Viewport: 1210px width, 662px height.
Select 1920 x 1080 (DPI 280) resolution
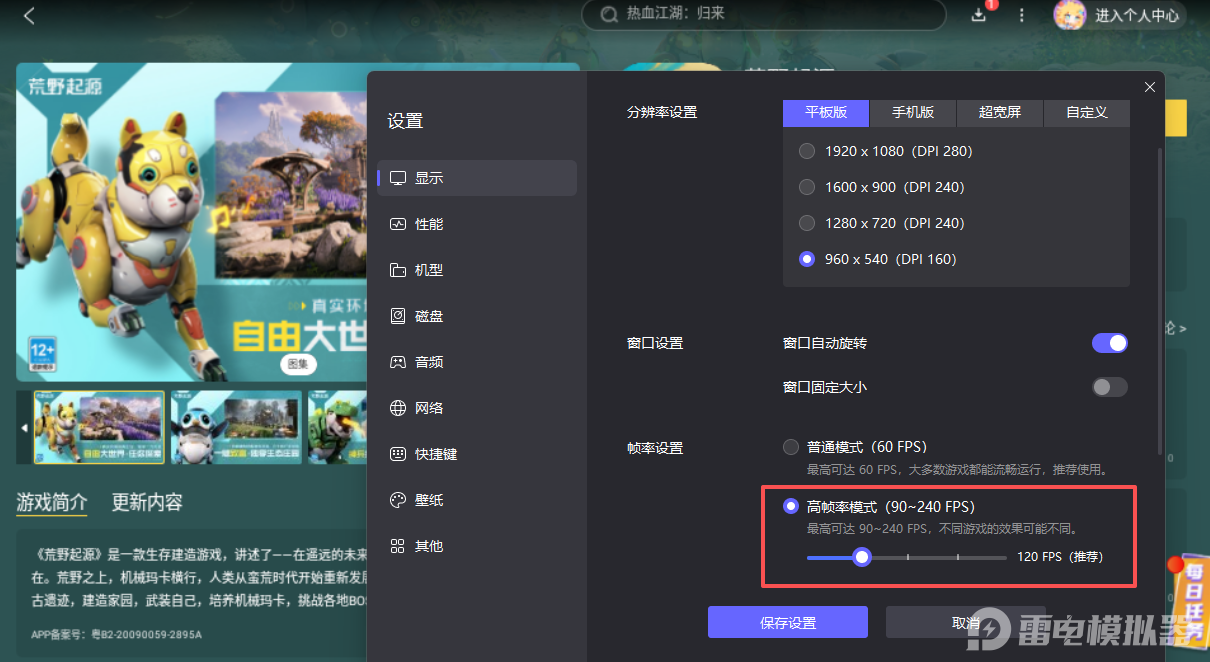(807, 151)
